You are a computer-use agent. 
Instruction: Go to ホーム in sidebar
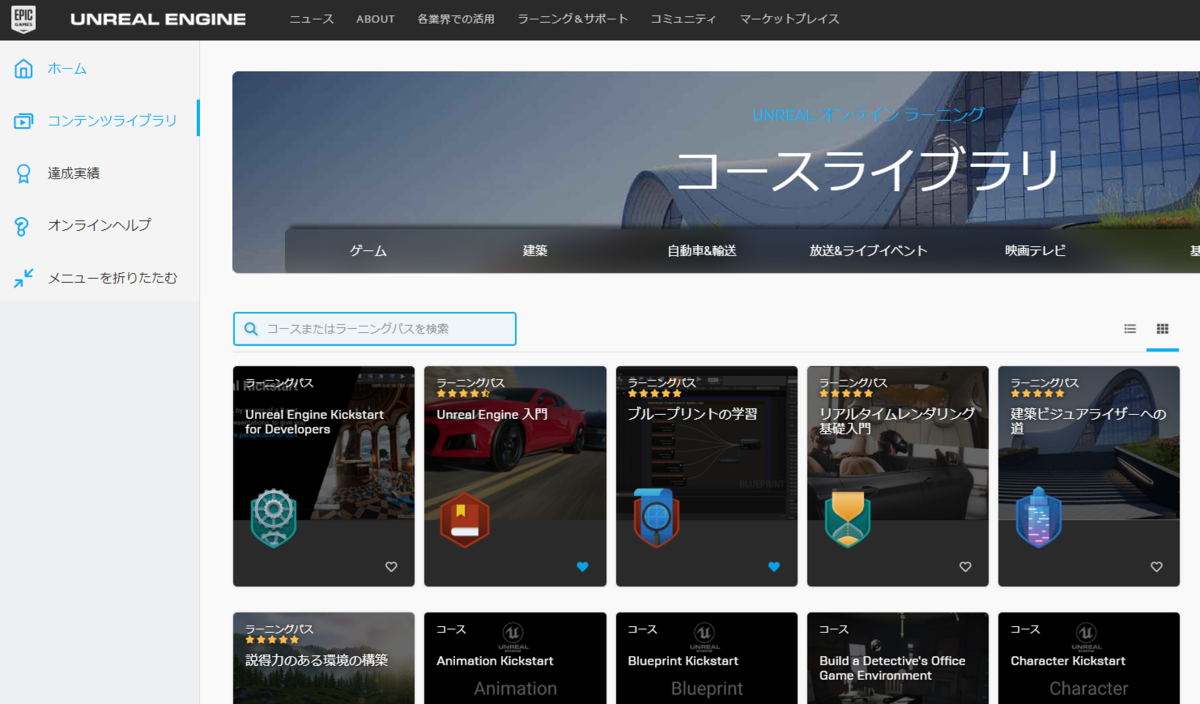[x=68, y=69]
